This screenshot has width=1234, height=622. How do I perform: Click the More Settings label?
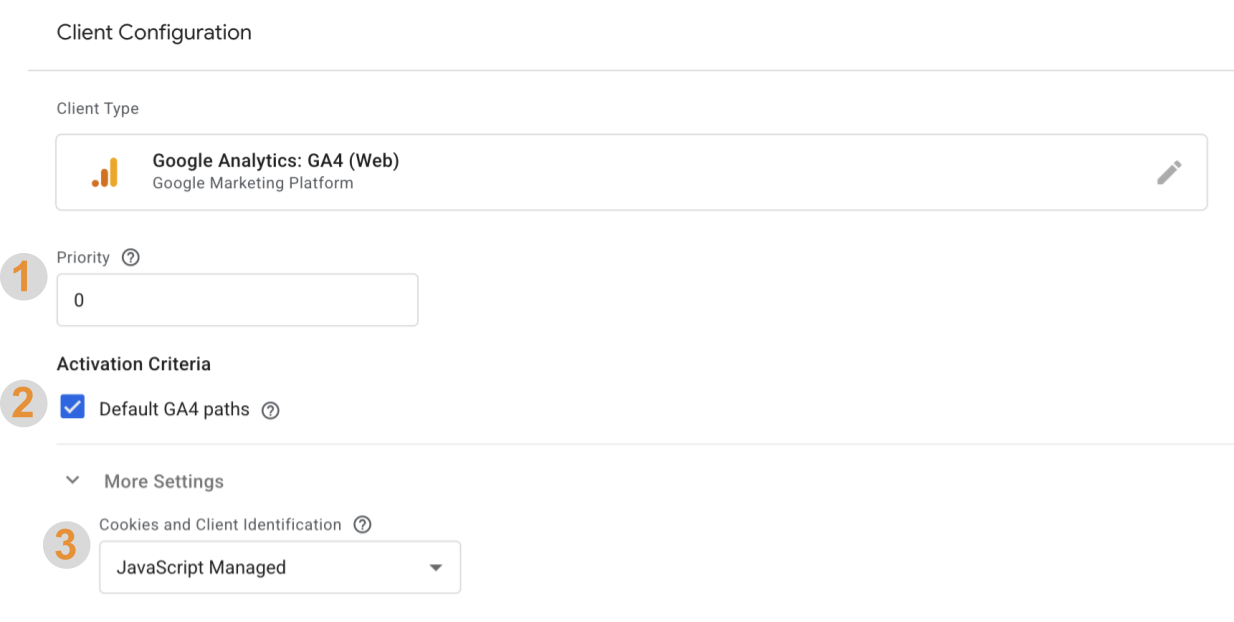(x=163, y=480)
